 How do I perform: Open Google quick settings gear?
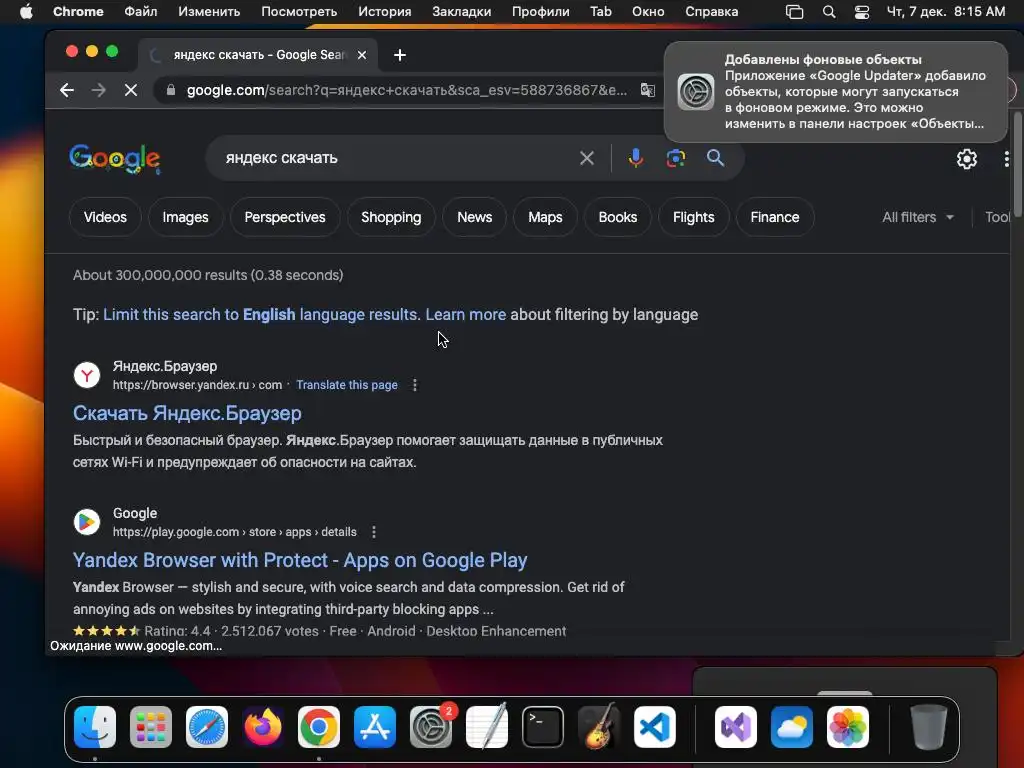pos(967,159)
